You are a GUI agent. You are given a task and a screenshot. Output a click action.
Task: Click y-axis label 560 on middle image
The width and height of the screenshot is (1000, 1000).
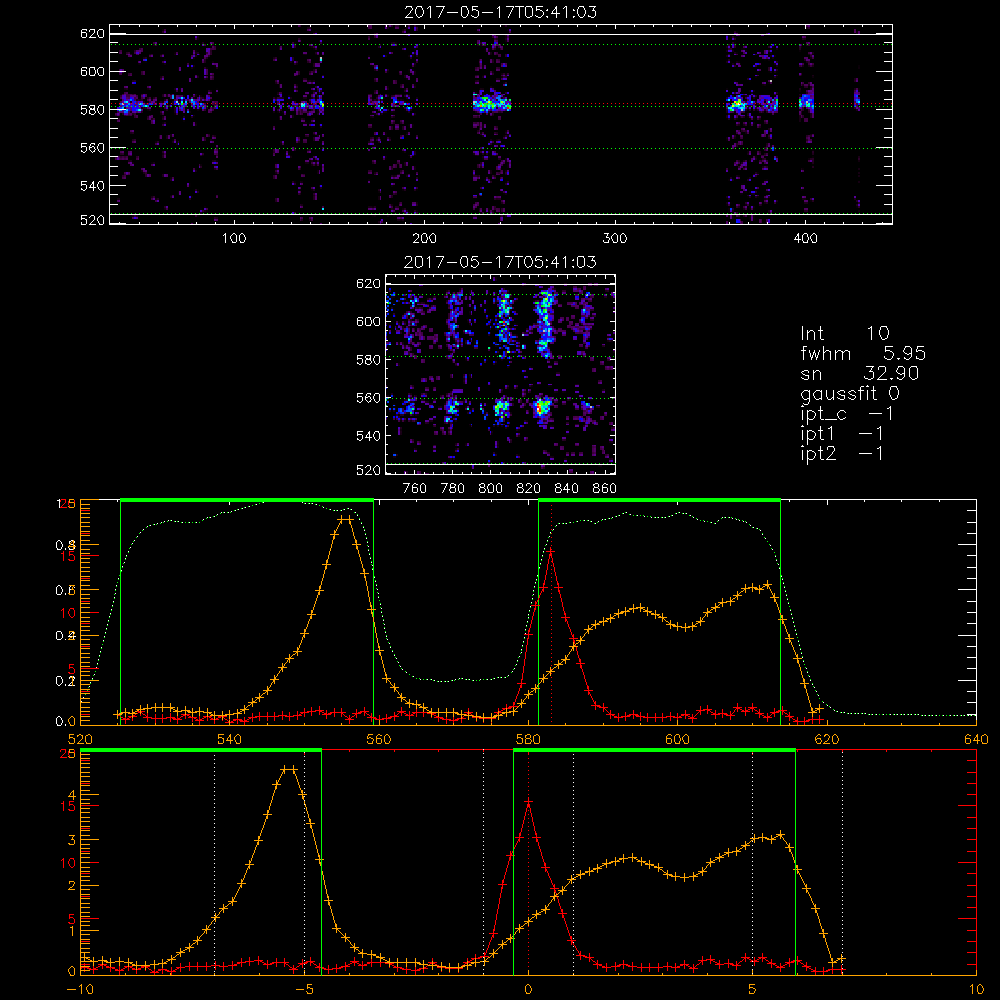click(368, 398)
